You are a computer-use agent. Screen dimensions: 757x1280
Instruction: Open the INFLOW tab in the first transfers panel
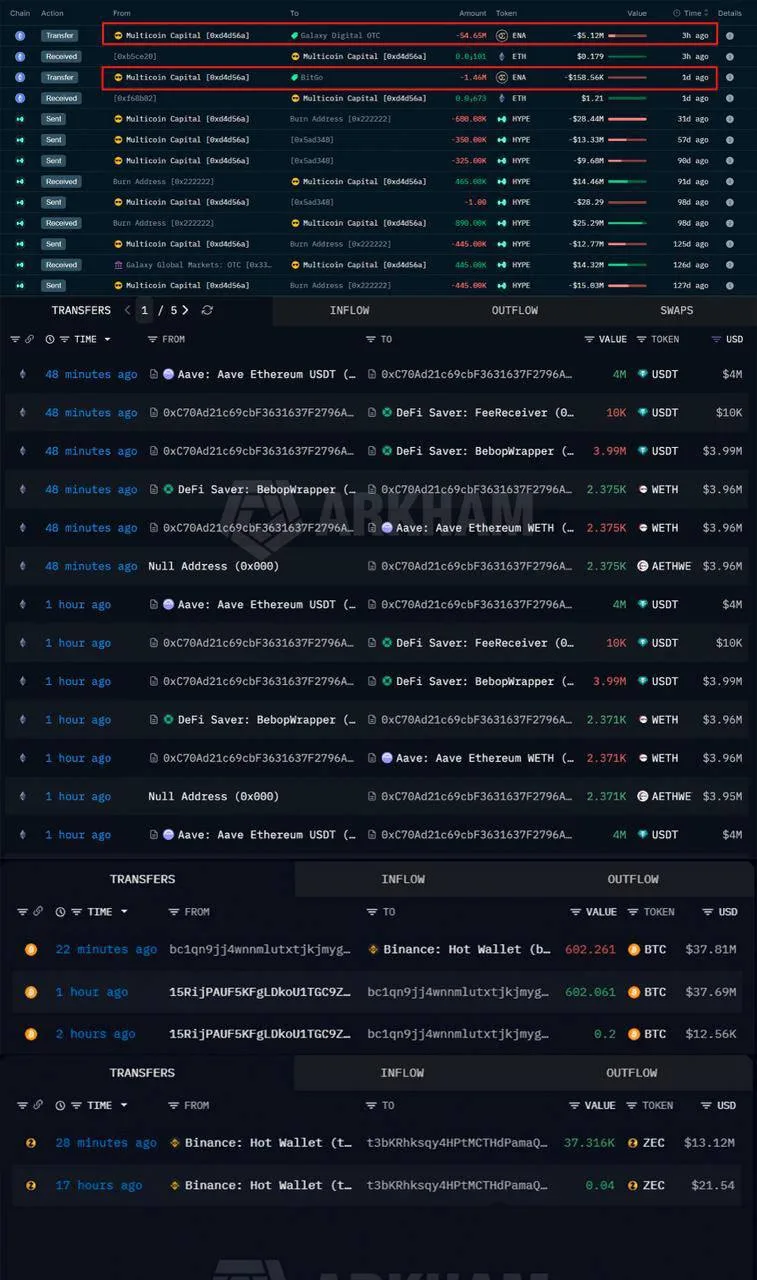(x=349, y=310)
